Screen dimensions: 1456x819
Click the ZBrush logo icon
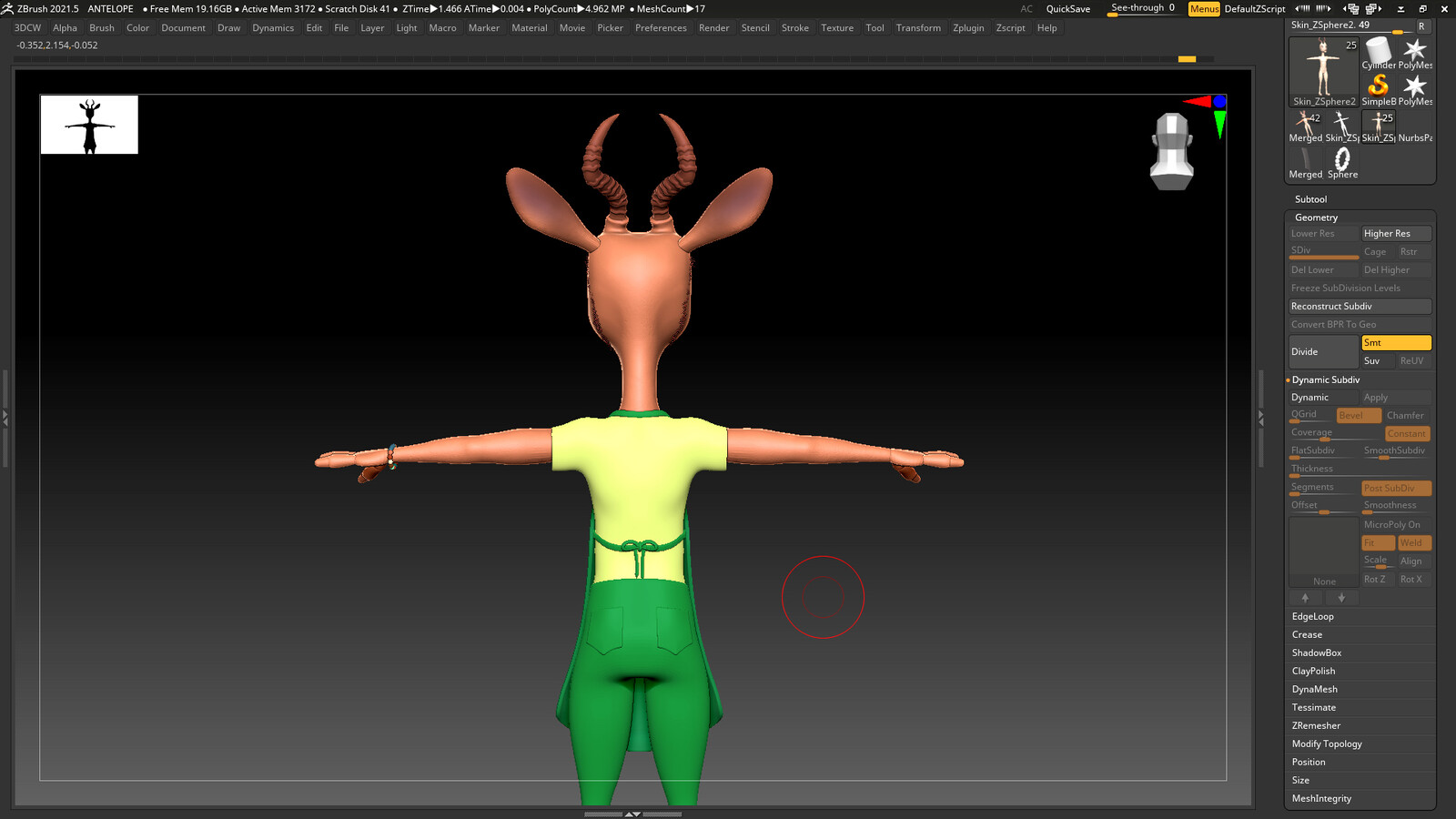pyautogui.click(x=7, y=8)
